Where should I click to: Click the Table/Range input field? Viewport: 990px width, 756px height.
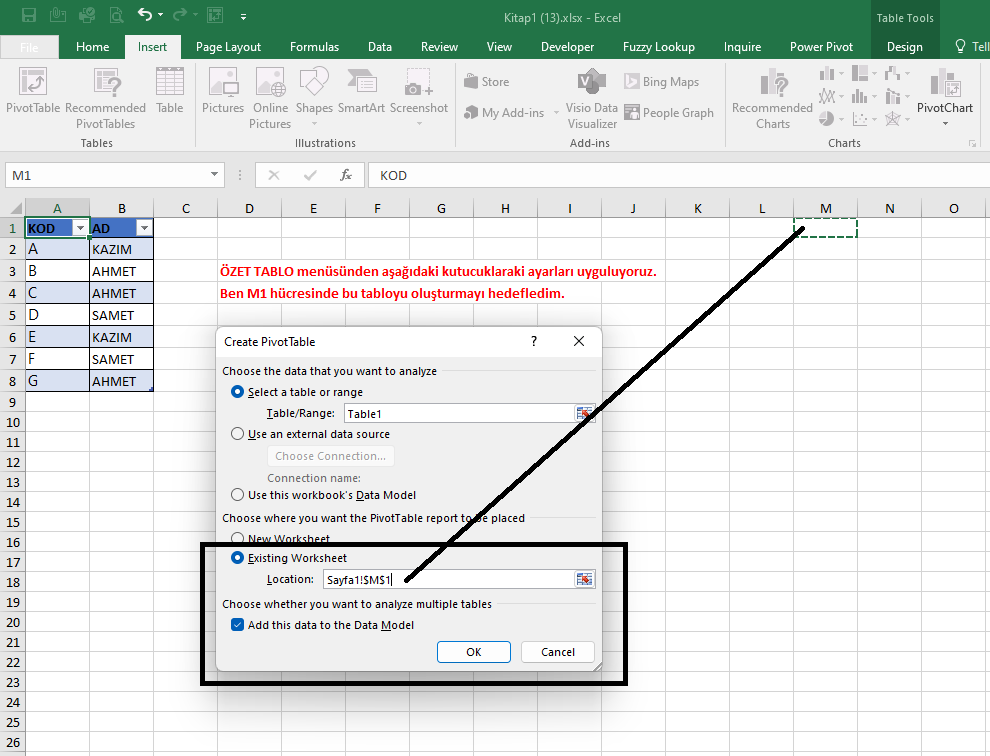[x=459, y=414]
